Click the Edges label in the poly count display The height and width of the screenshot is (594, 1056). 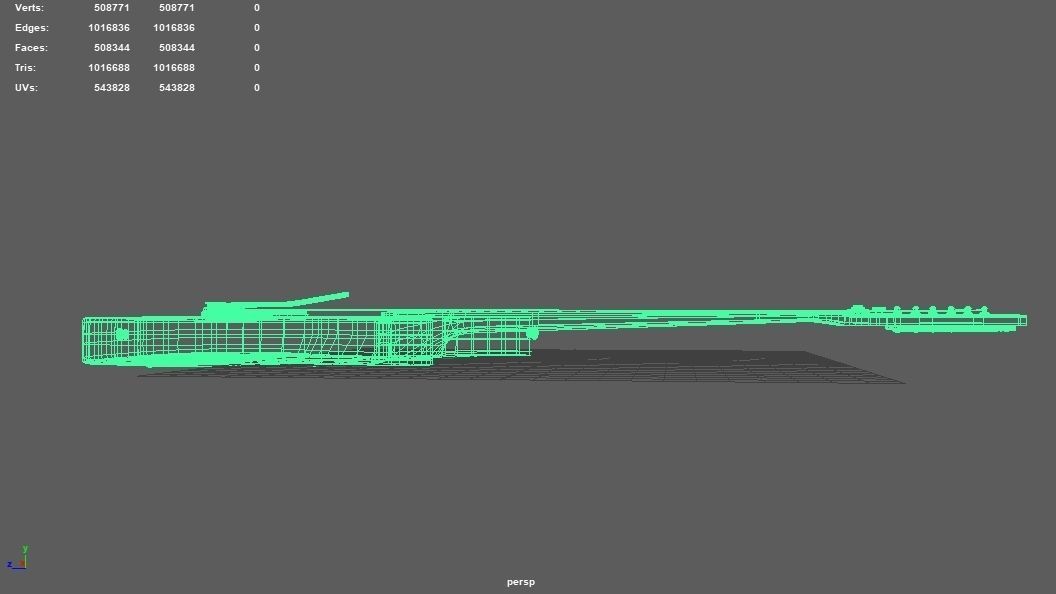[x=32, y=28]
